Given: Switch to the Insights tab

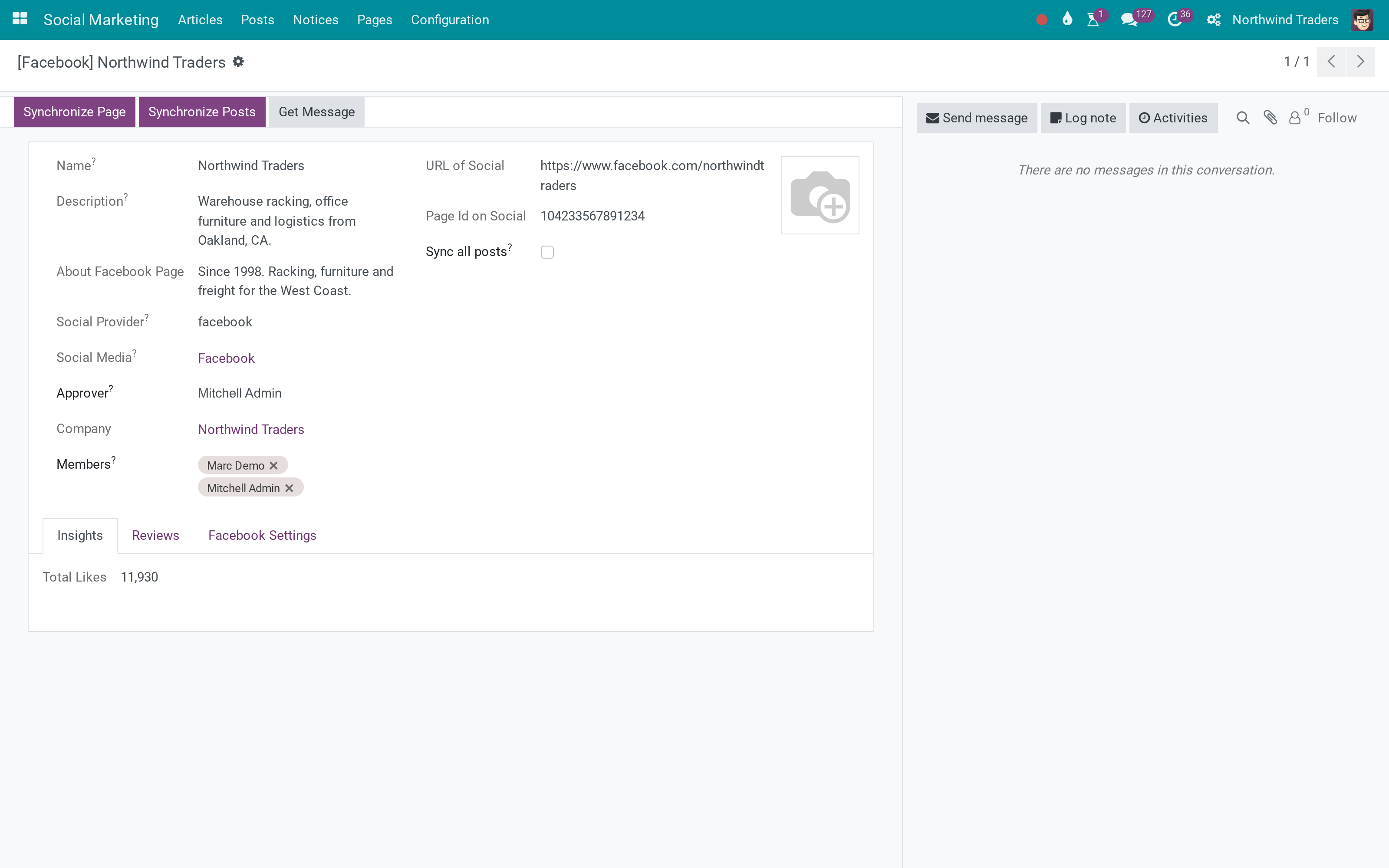Looking at the screenshot, I should point(80,536).
